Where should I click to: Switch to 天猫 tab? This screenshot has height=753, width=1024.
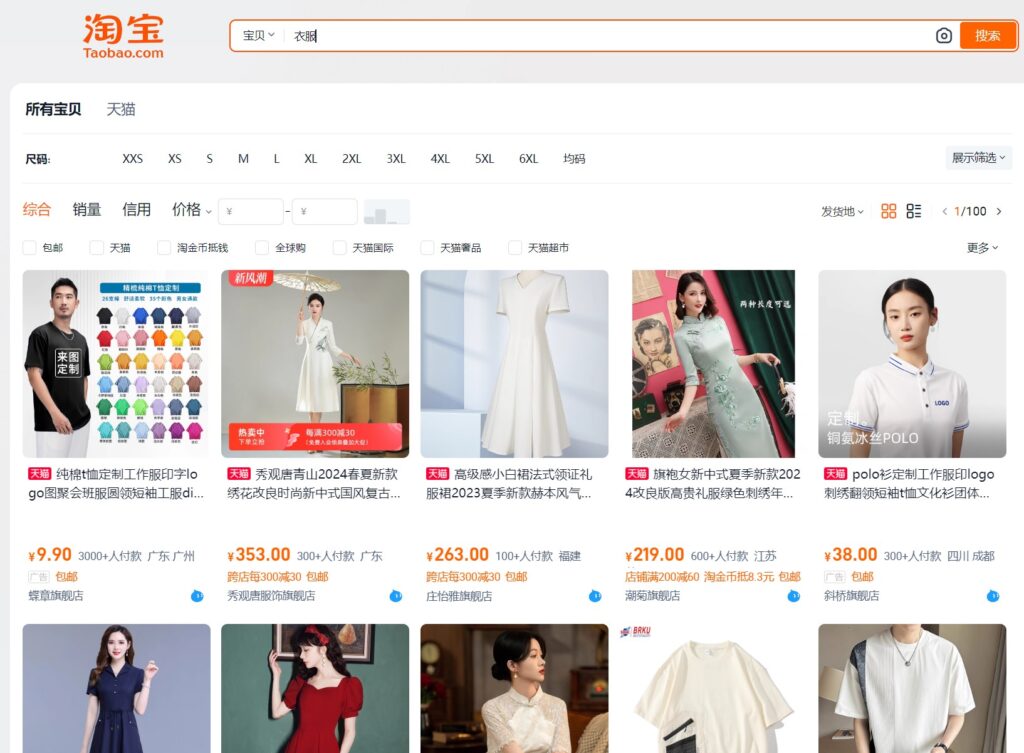(121, 109)
